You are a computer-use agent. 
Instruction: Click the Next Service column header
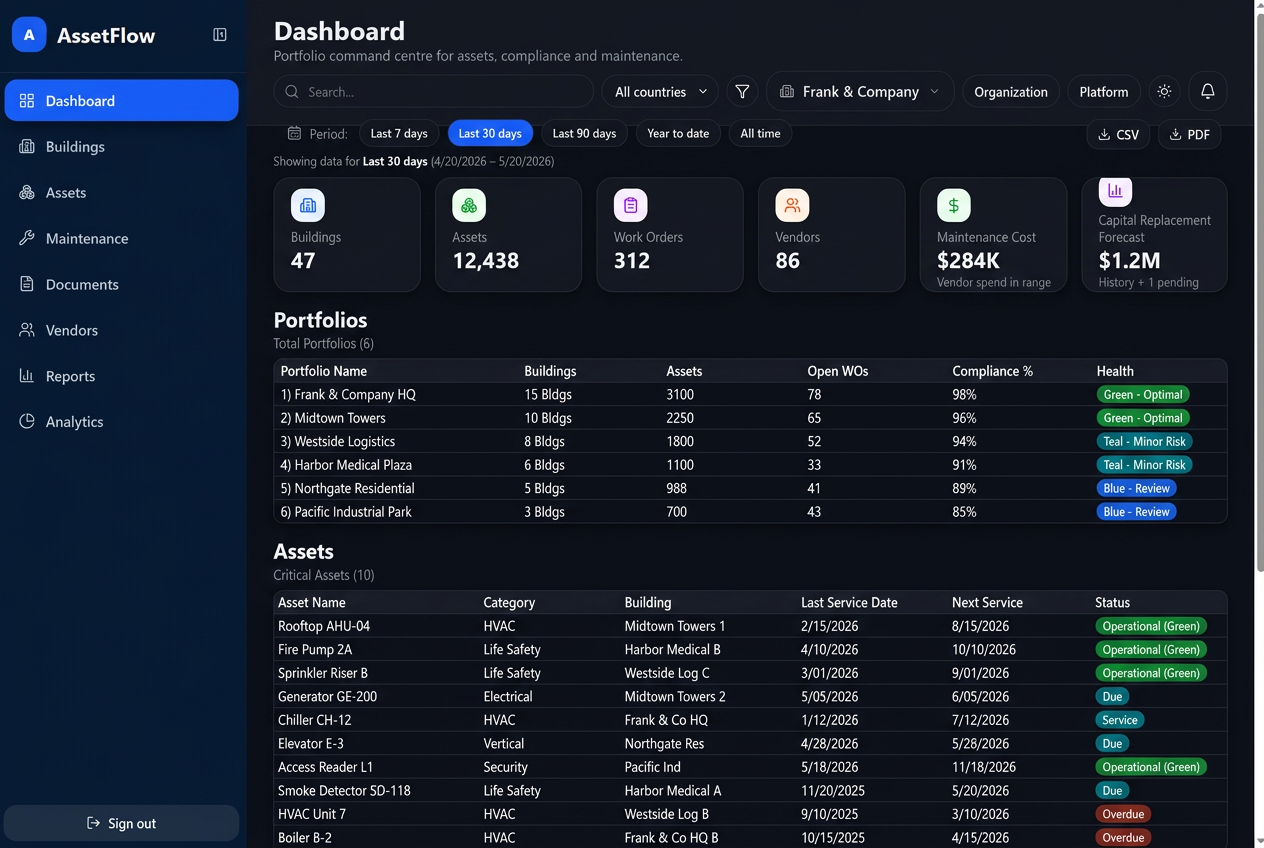pyautogui.click(x=987, y=603)
